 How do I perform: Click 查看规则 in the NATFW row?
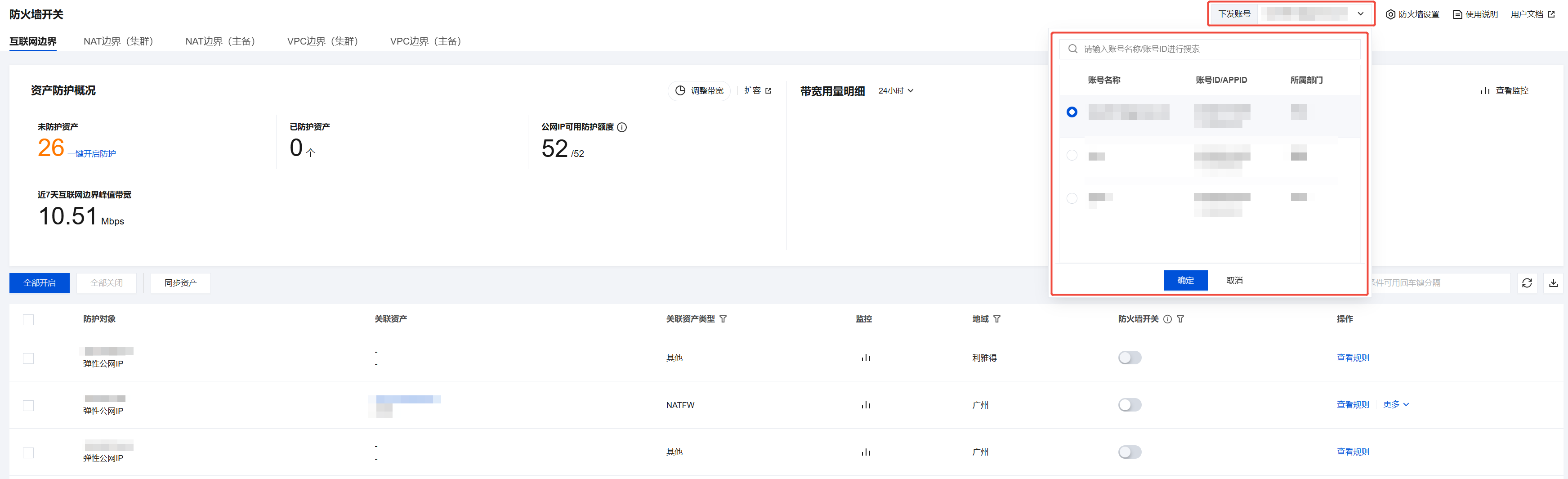click(1353, 405)
